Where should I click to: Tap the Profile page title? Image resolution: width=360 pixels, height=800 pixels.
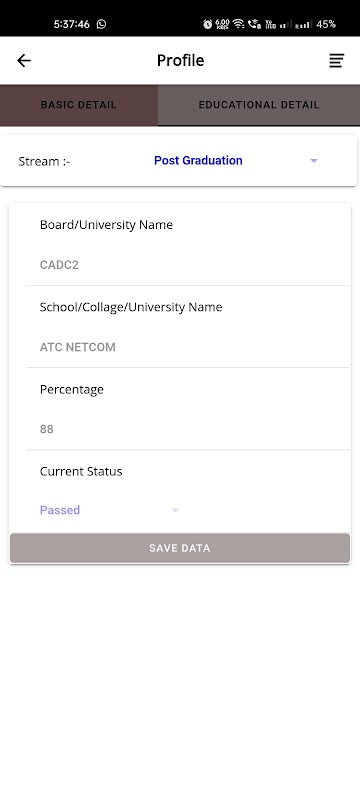coord(181,60)
